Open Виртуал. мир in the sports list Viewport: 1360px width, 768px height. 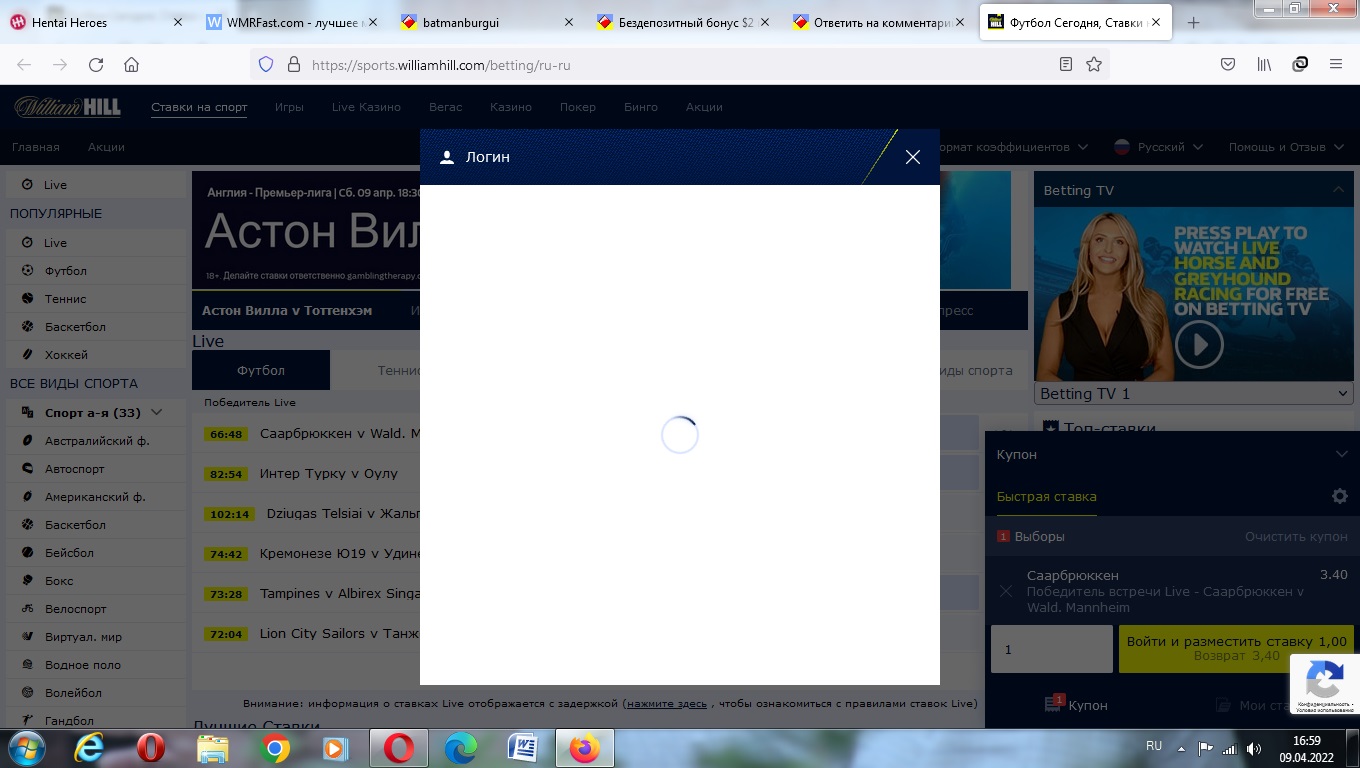[x=95, y=637]
